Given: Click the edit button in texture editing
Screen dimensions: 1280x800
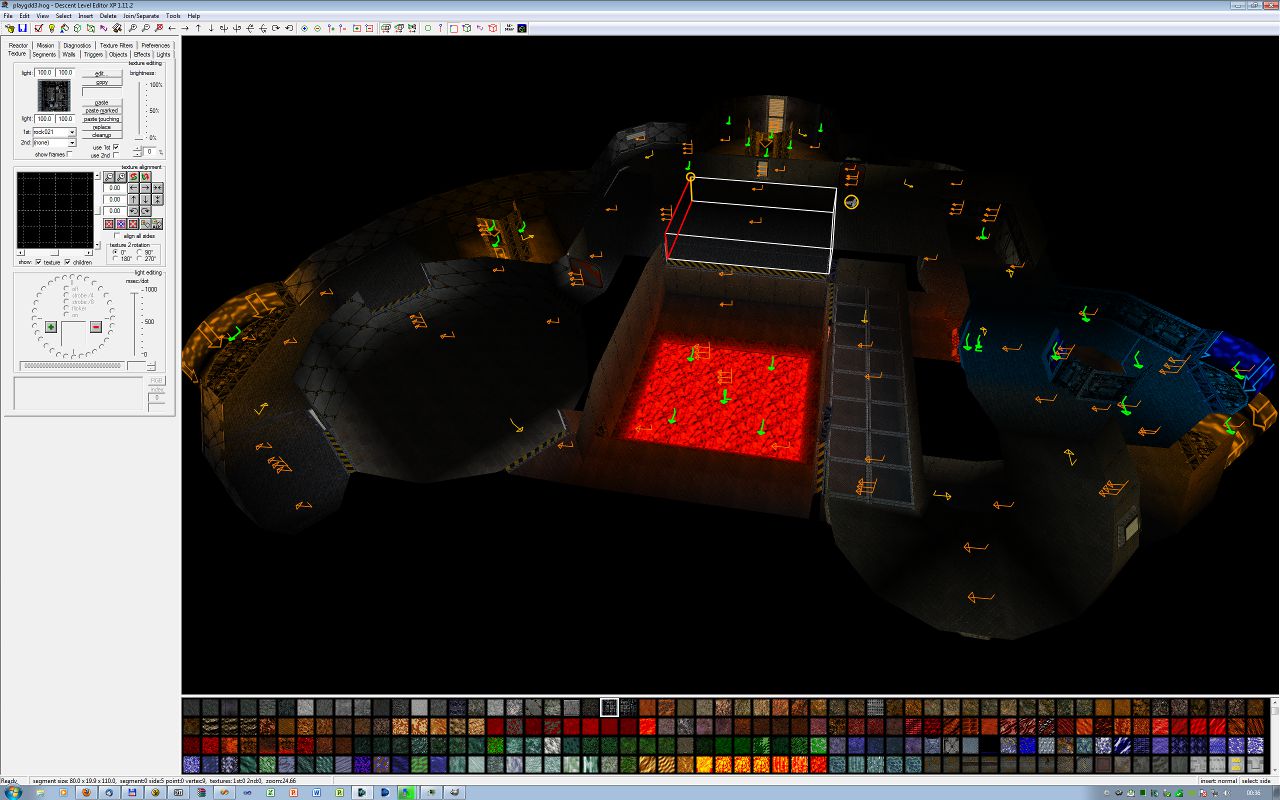Looking at the screenshot, I should pyautogui.click(x=100, y=73).
